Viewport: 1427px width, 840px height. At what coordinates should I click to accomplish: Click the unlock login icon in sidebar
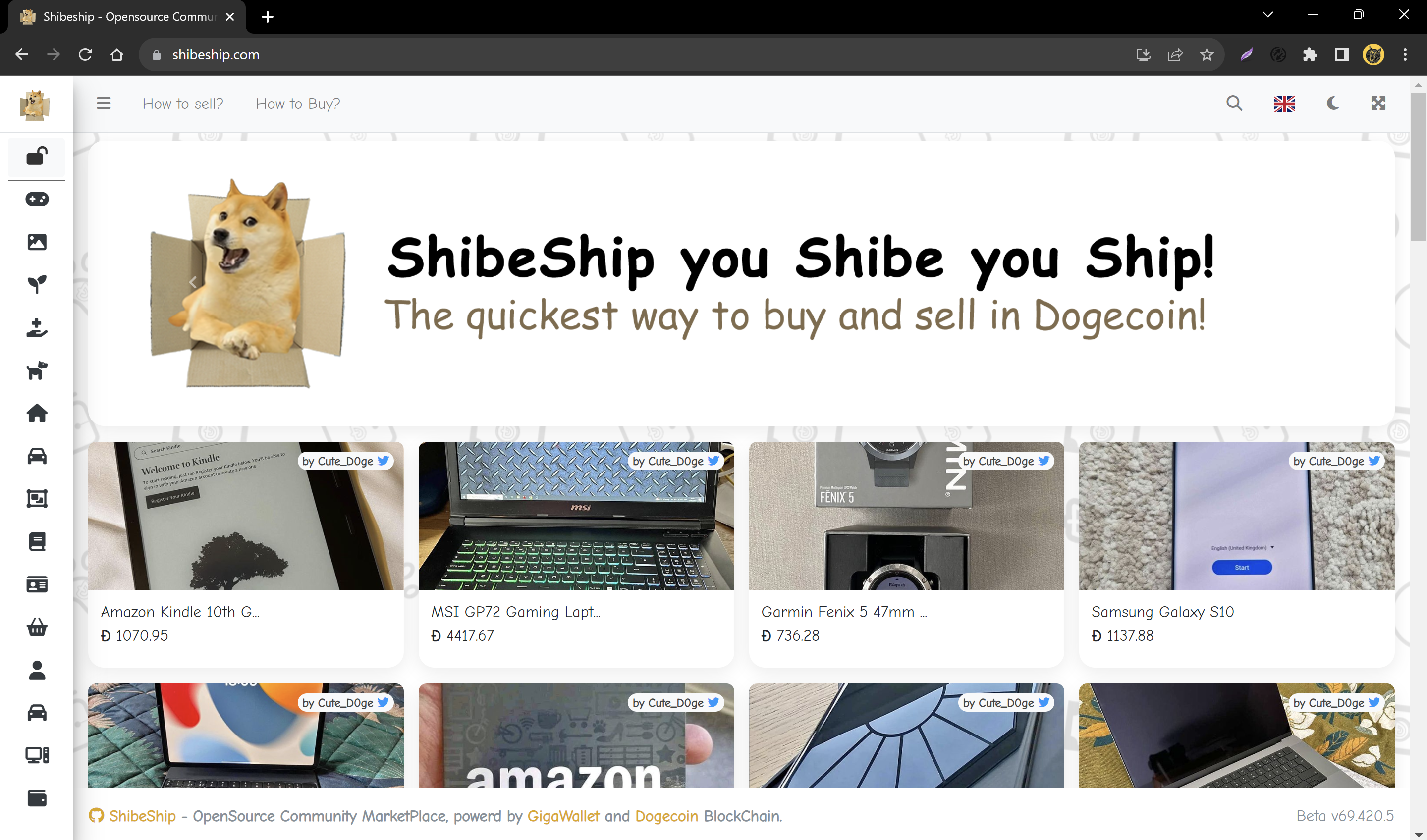coord(37,156)
